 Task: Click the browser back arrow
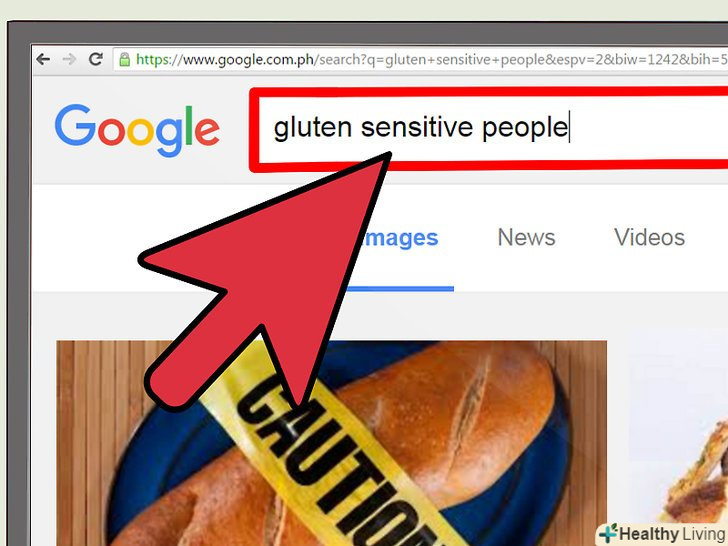(43, 59)
